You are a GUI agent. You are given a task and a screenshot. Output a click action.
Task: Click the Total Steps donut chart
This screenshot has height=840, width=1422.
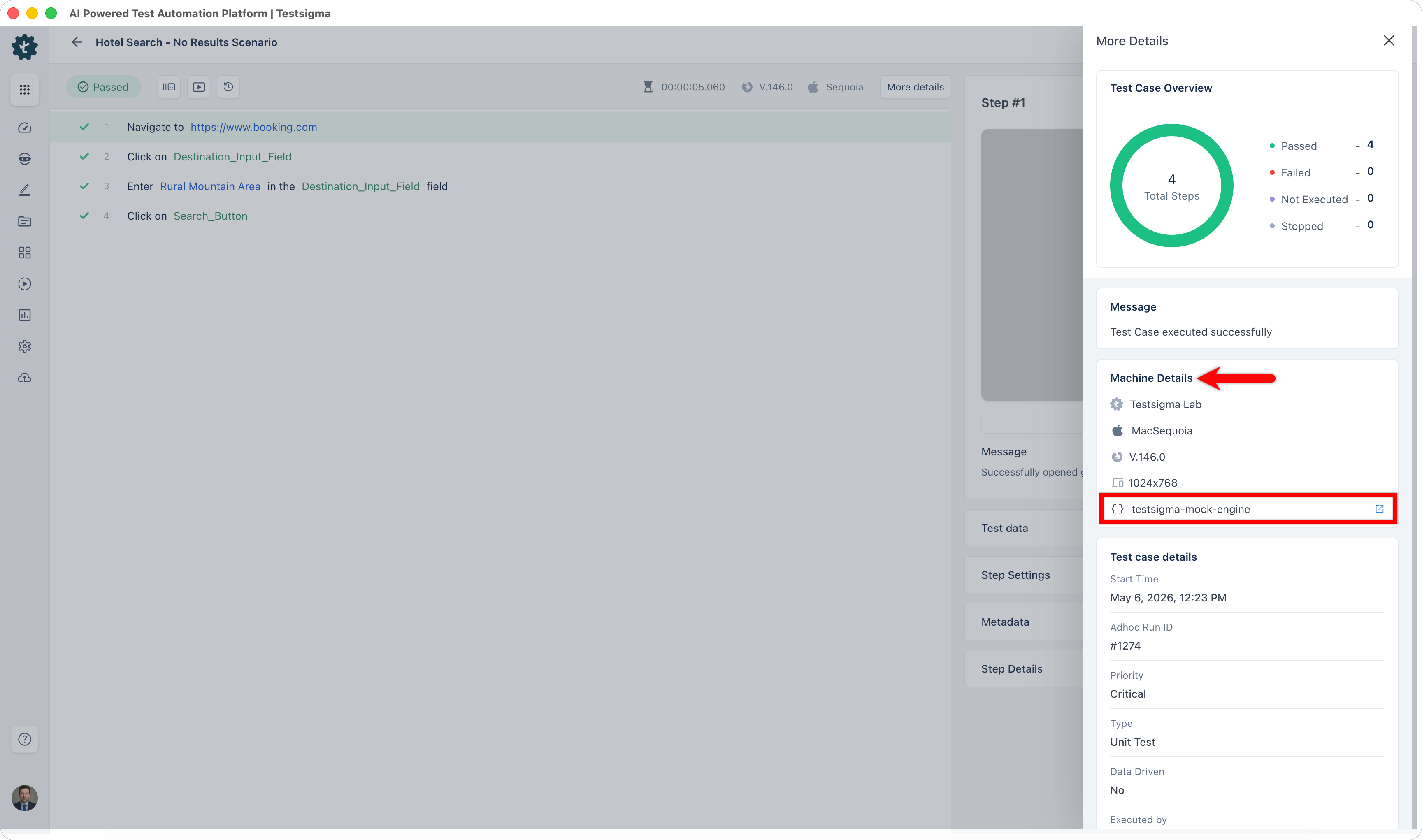coord(1172,186)
